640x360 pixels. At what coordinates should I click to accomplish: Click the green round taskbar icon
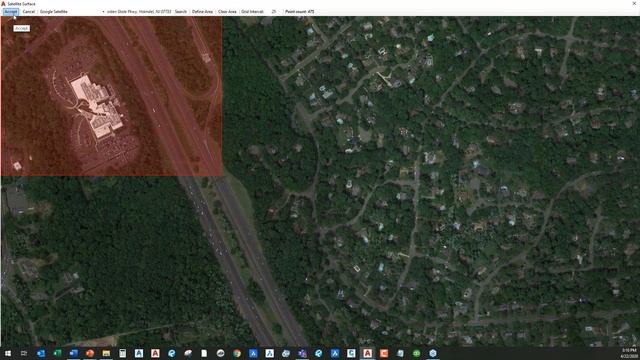[416, 353]
